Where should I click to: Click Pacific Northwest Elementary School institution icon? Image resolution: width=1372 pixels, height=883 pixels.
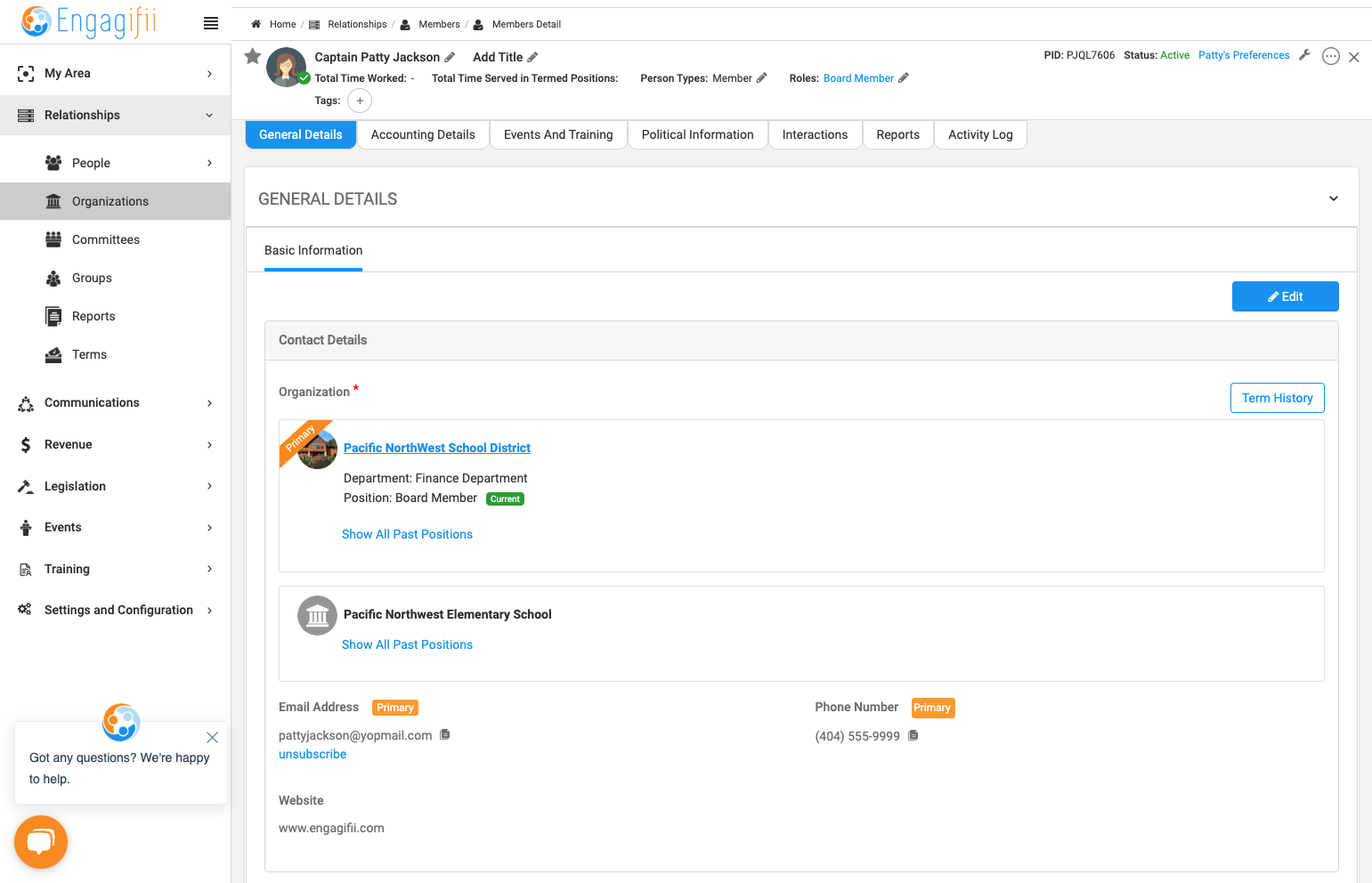click(317, 615)
